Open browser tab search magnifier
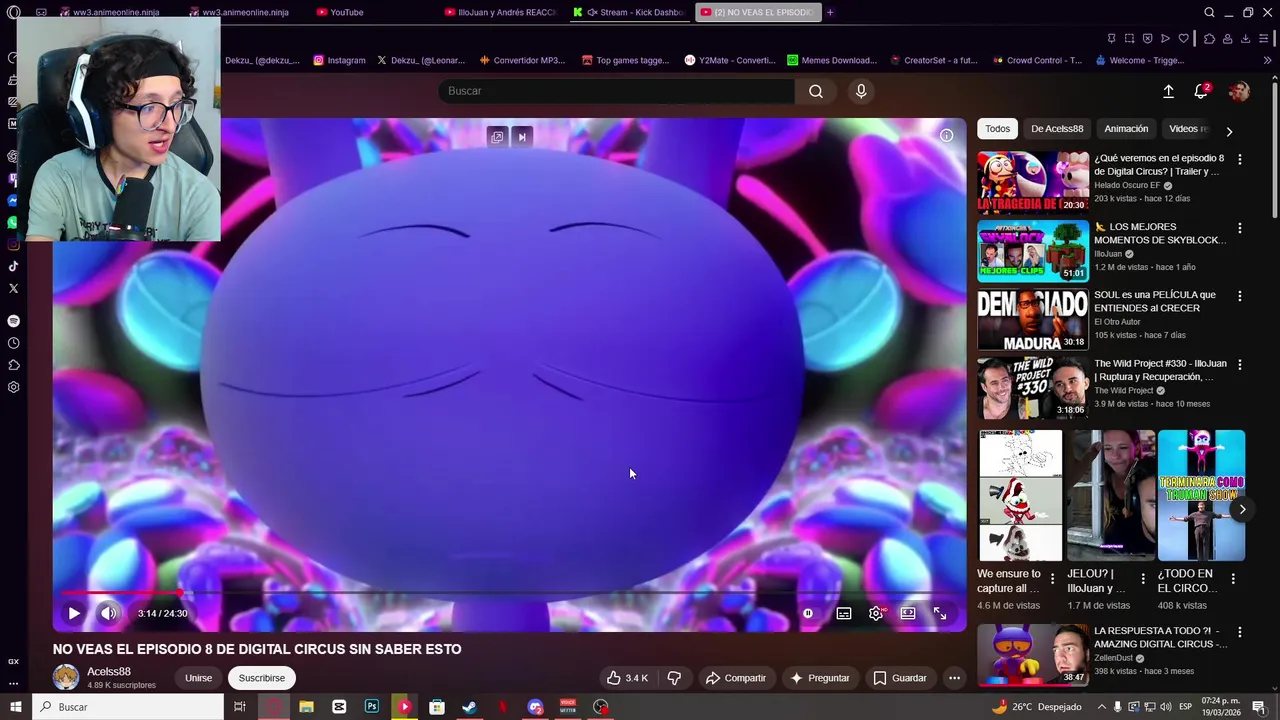Image resolution: width=1280 pixels, height=720 pixels. pyautogui.click(x=1209, y=12)
